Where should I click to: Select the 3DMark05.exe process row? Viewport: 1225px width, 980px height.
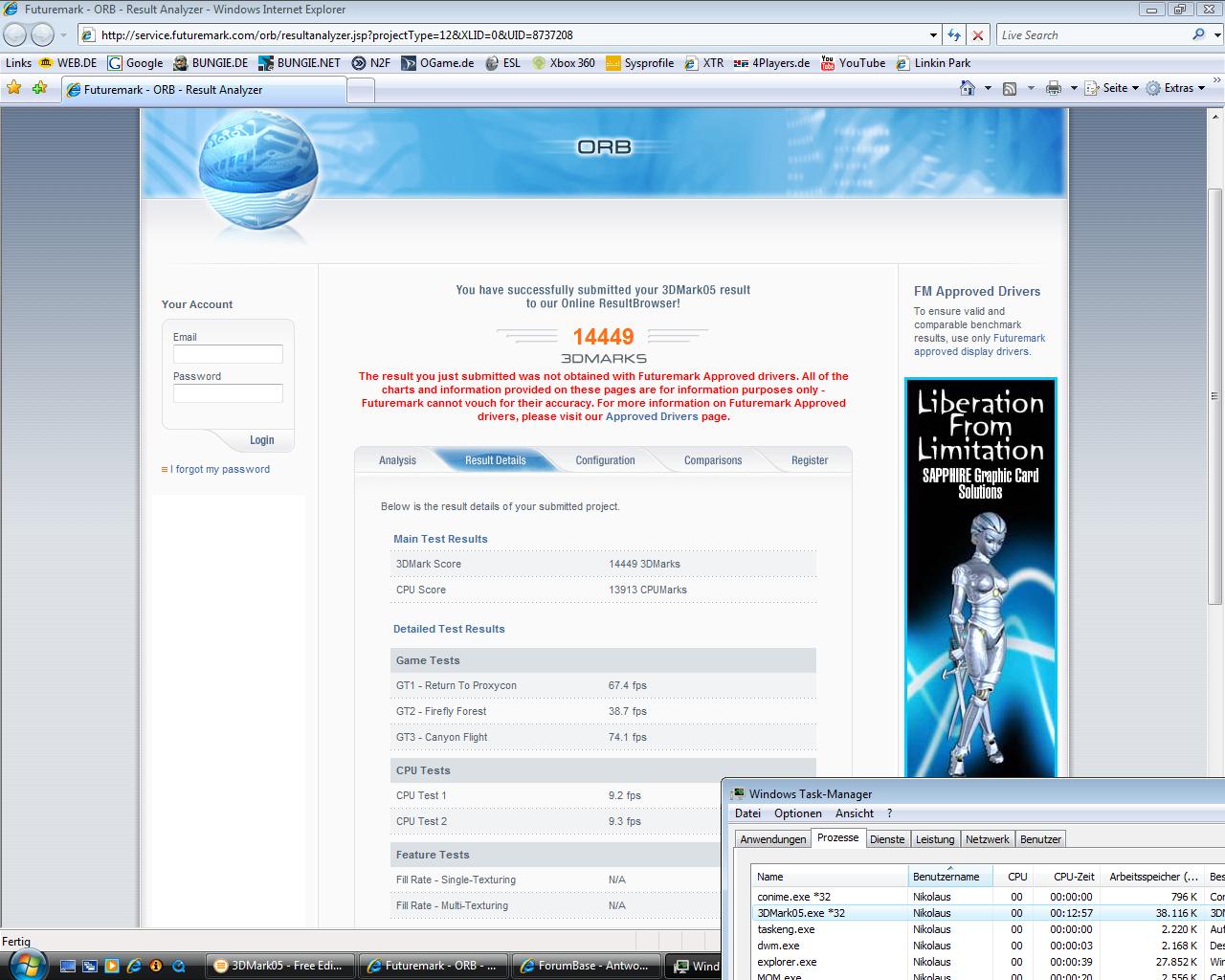pos(989,913)
